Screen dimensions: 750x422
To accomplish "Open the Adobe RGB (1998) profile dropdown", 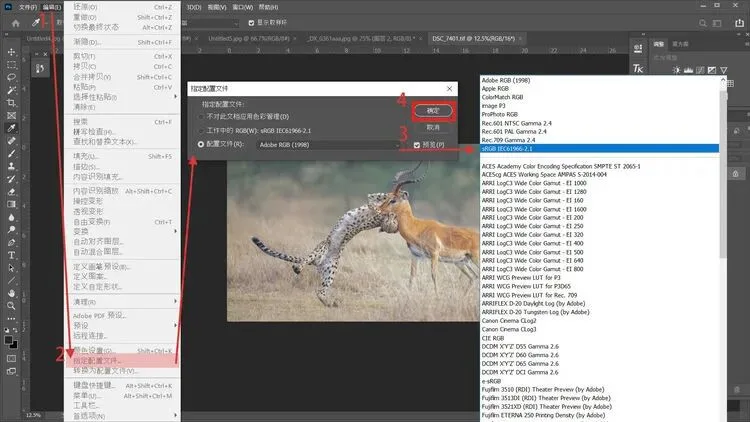I will pos(329,144).
